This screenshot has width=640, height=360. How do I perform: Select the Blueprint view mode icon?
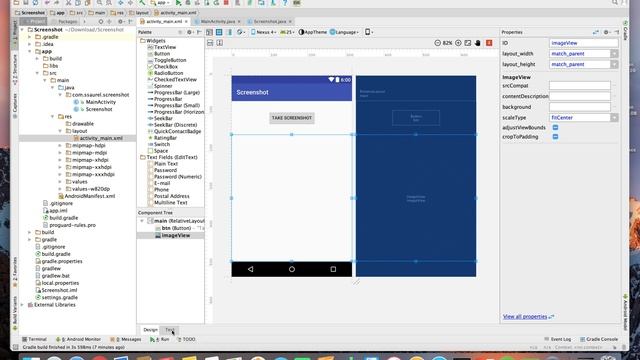pyautogui.click(x=219, y=32)
